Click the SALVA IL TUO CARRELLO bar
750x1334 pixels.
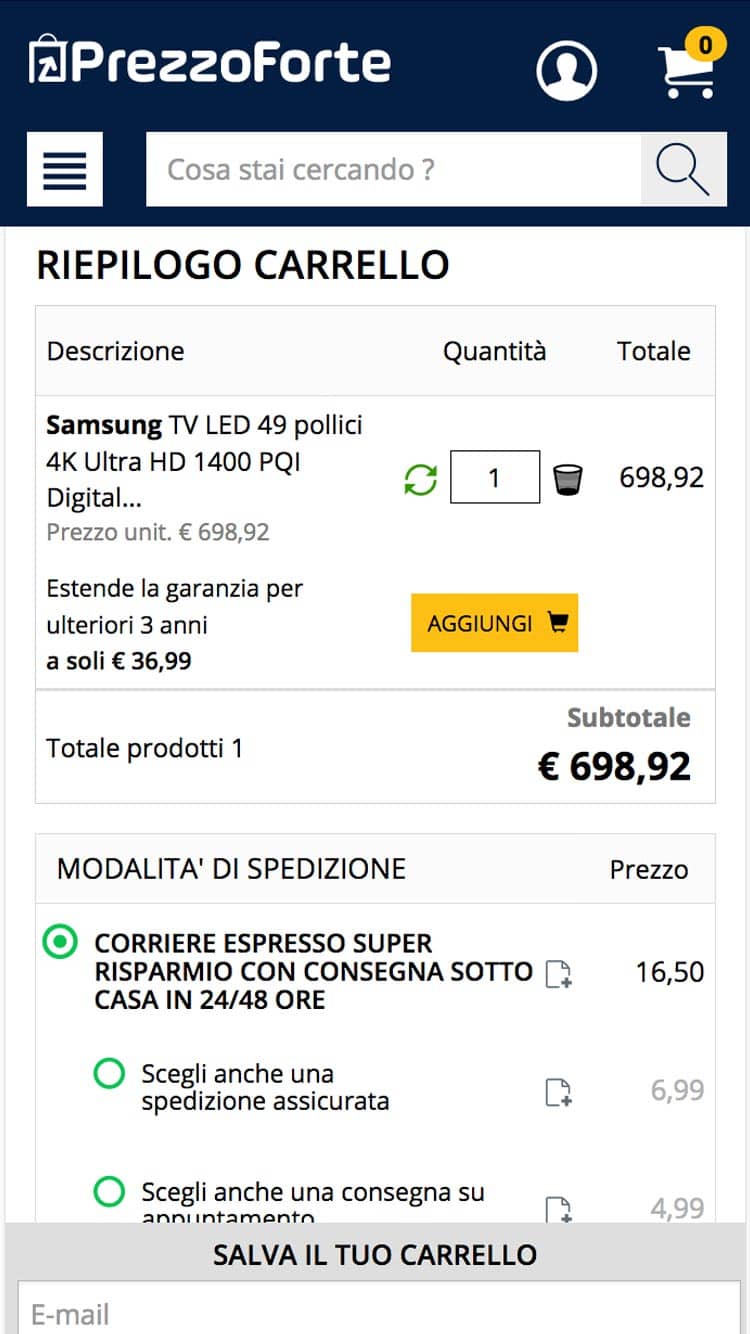(375, 1254)
